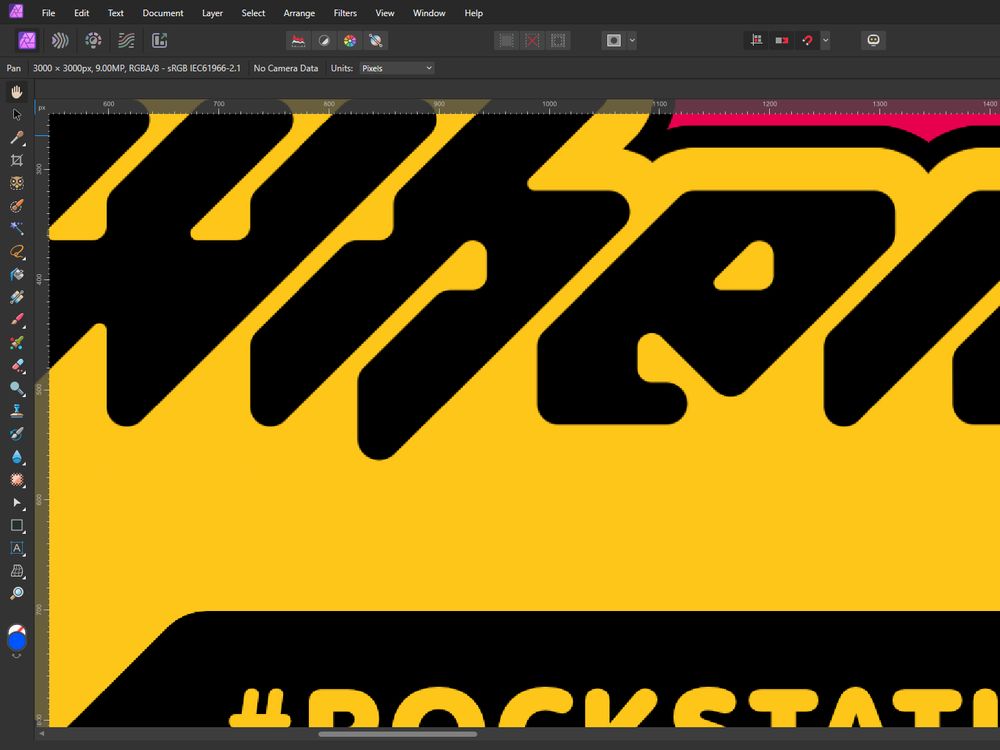Open the Window menu
Image resolution: width=1000 pixels, height=750 pixels.
[429, 13]
